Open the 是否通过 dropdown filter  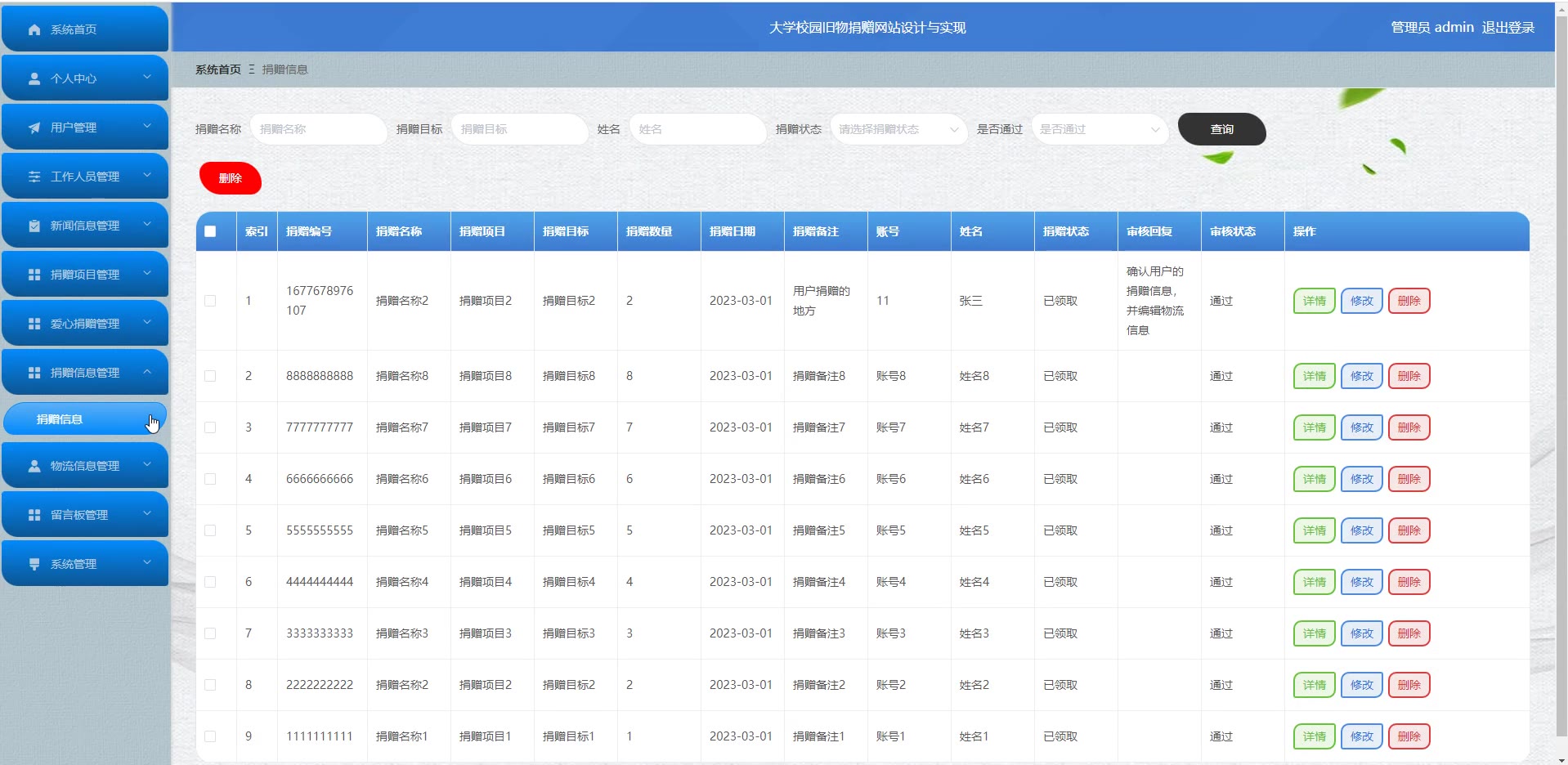coord(1099,129)
